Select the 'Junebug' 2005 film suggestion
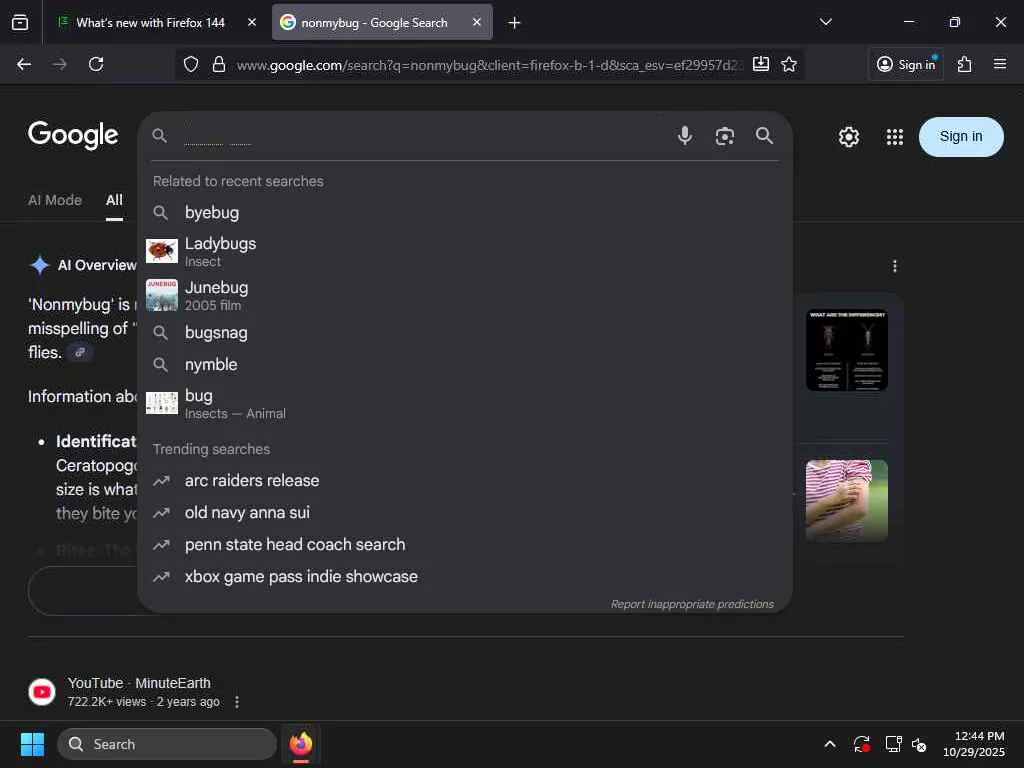The image size is (1024, 768). pyautogui.click(x=465, y=295)
